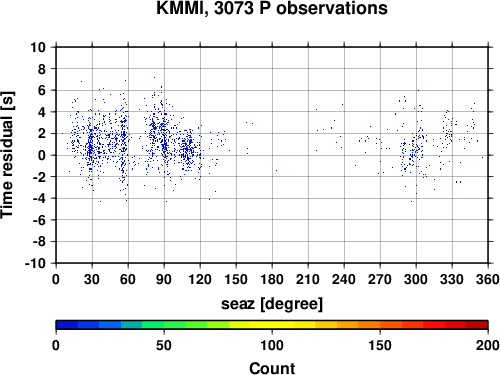Click the x-axis tick label 360
Image resolution: width=500 pixels, height=375 pixels.
click(x=488, y=279)
